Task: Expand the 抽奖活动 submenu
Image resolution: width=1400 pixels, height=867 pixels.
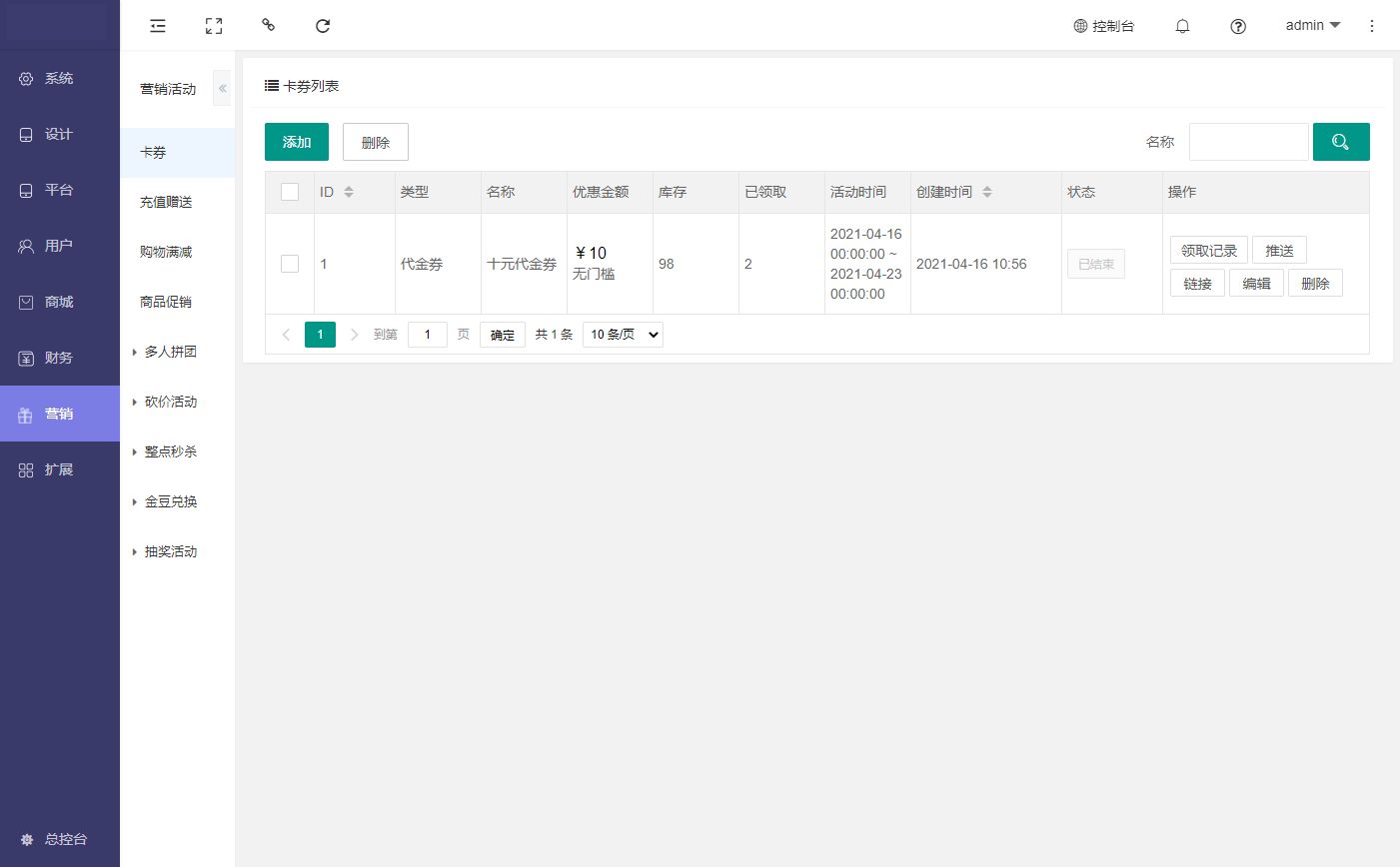Action: pyautogui.click(x=170, y=551)
